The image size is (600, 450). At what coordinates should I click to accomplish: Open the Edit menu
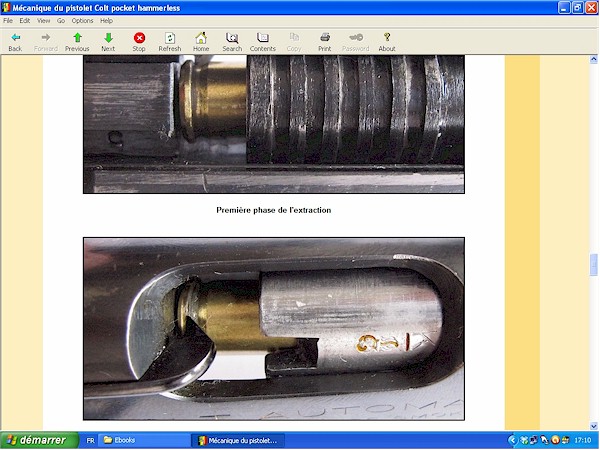pyautogui.click(x=24, y=21)
